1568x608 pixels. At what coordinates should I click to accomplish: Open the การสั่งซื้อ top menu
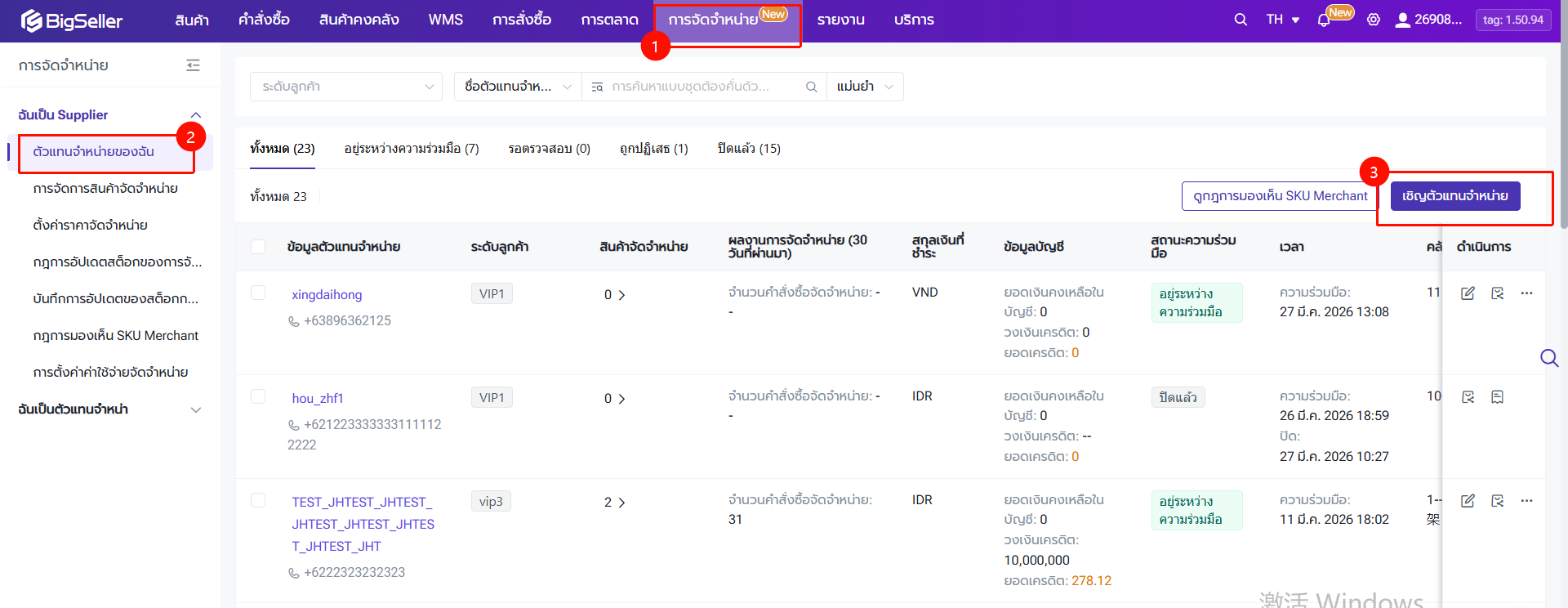pos(522,20)
